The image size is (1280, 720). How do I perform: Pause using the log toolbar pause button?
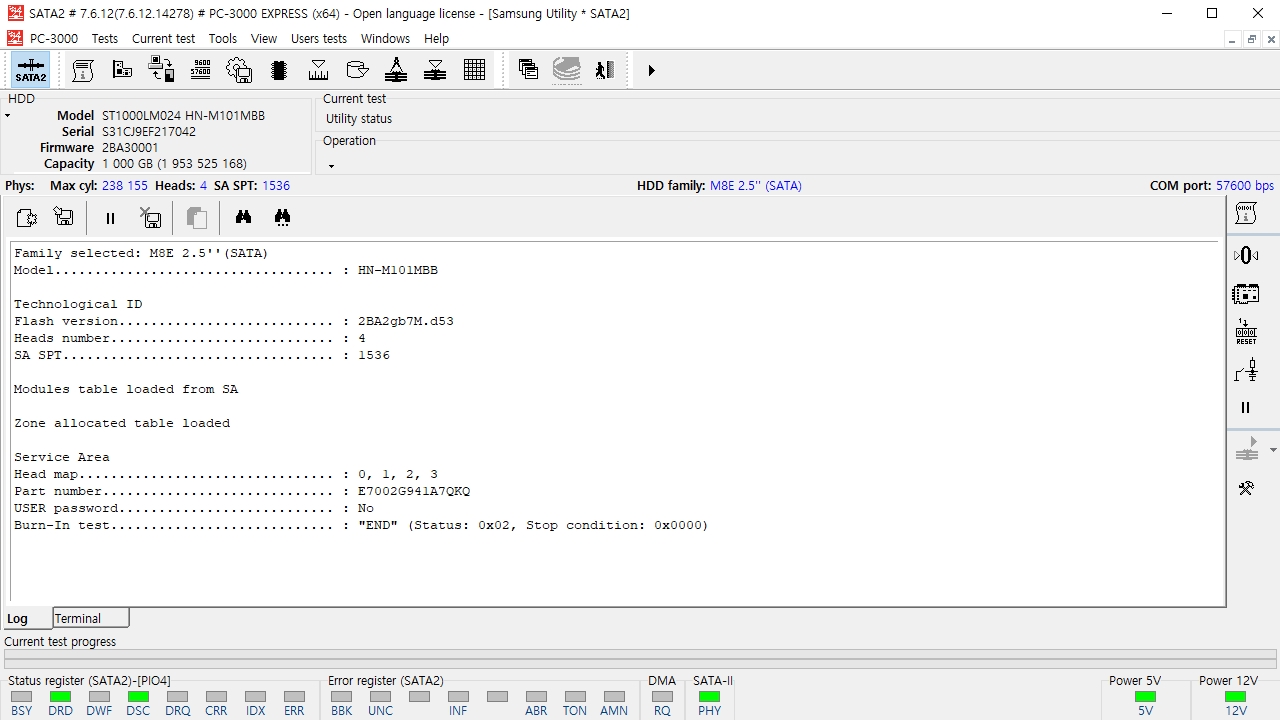click(110, 218)
